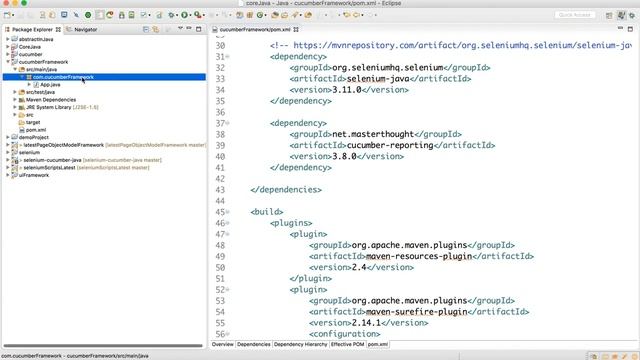Expand the Maven Dependencies node
The image size is (640, 360).
pyautogui.click(x=15, y=100)
